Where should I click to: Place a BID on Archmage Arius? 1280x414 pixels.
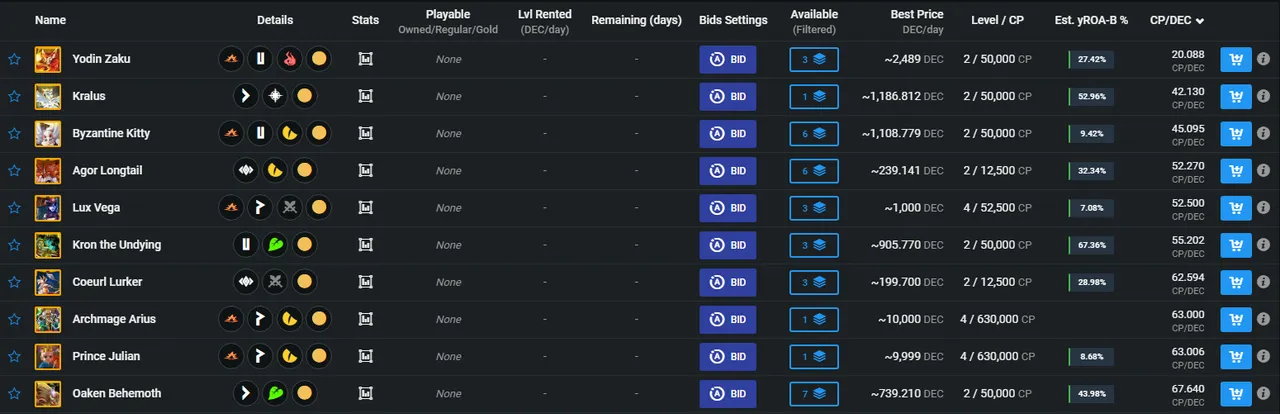click(728, 320)
